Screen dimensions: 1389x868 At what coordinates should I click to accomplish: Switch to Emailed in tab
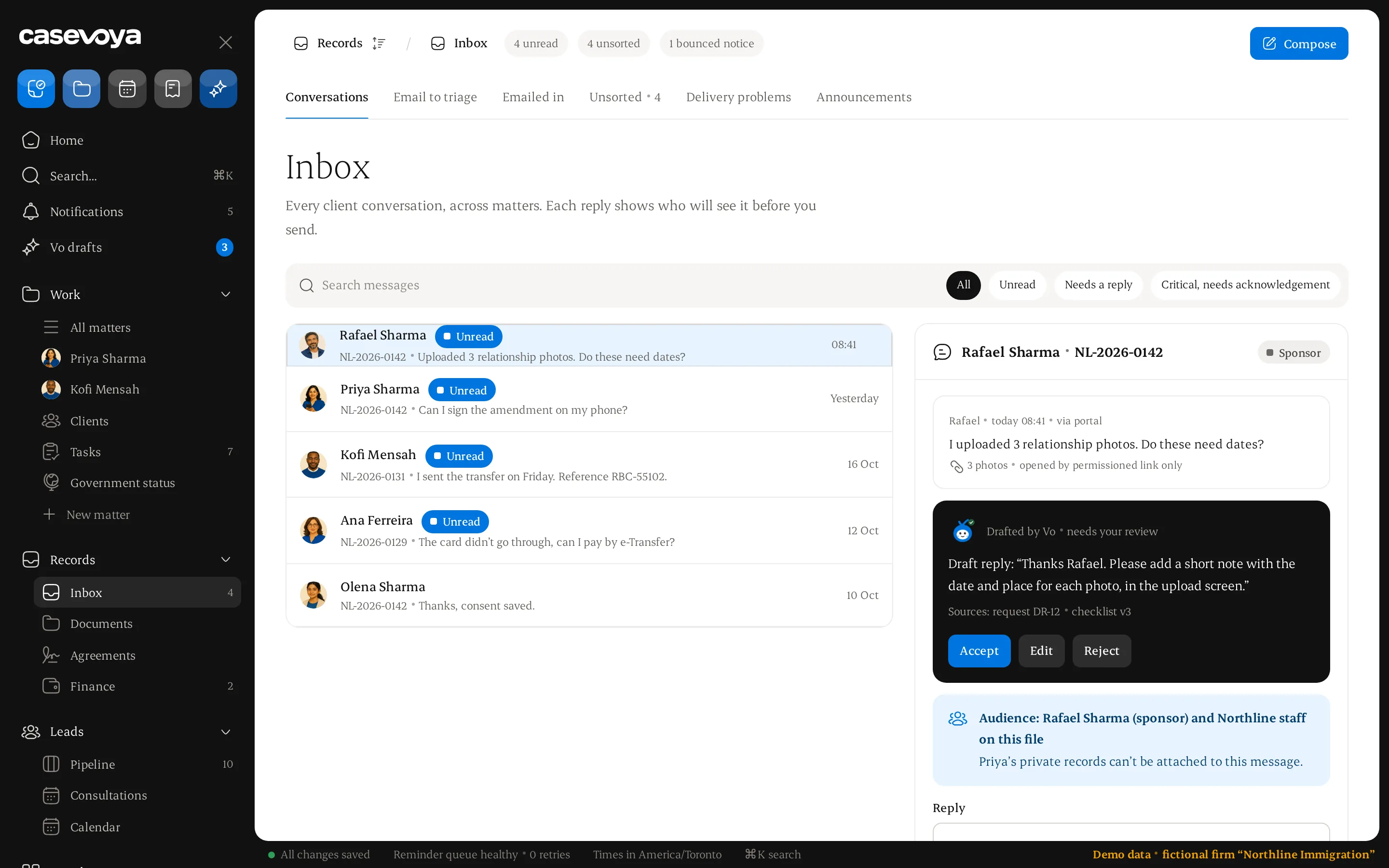click(532, 97)
